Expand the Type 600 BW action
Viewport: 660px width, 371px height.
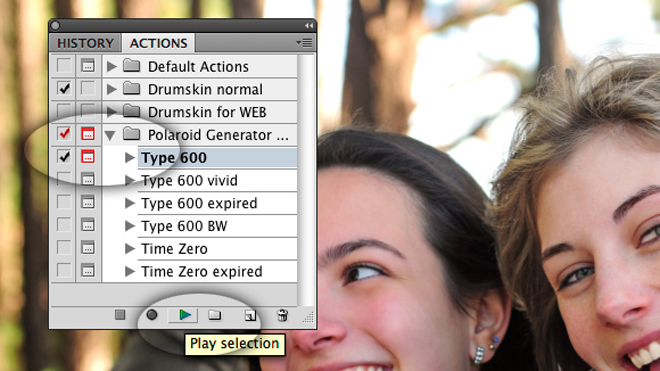tap(130, 226)
